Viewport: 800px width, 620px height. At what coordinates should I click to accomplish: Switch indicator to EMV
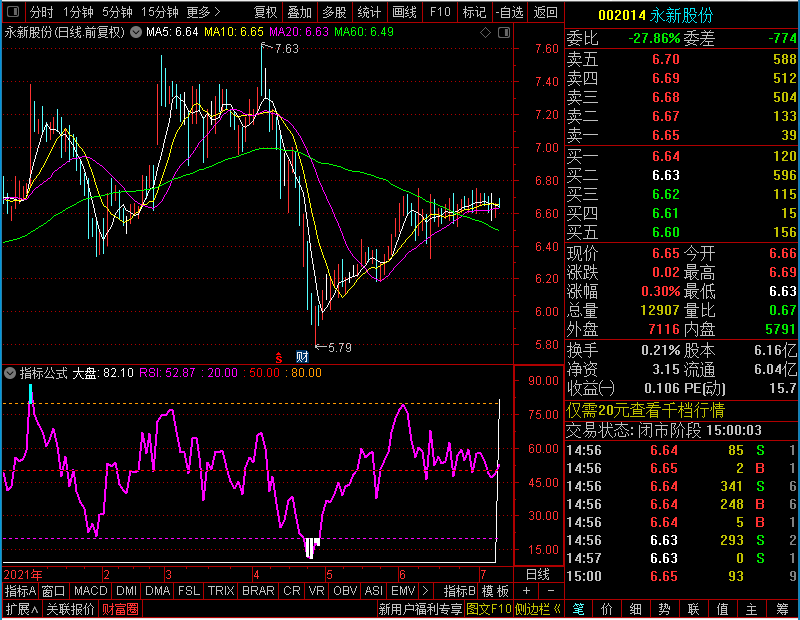[403, 591]
